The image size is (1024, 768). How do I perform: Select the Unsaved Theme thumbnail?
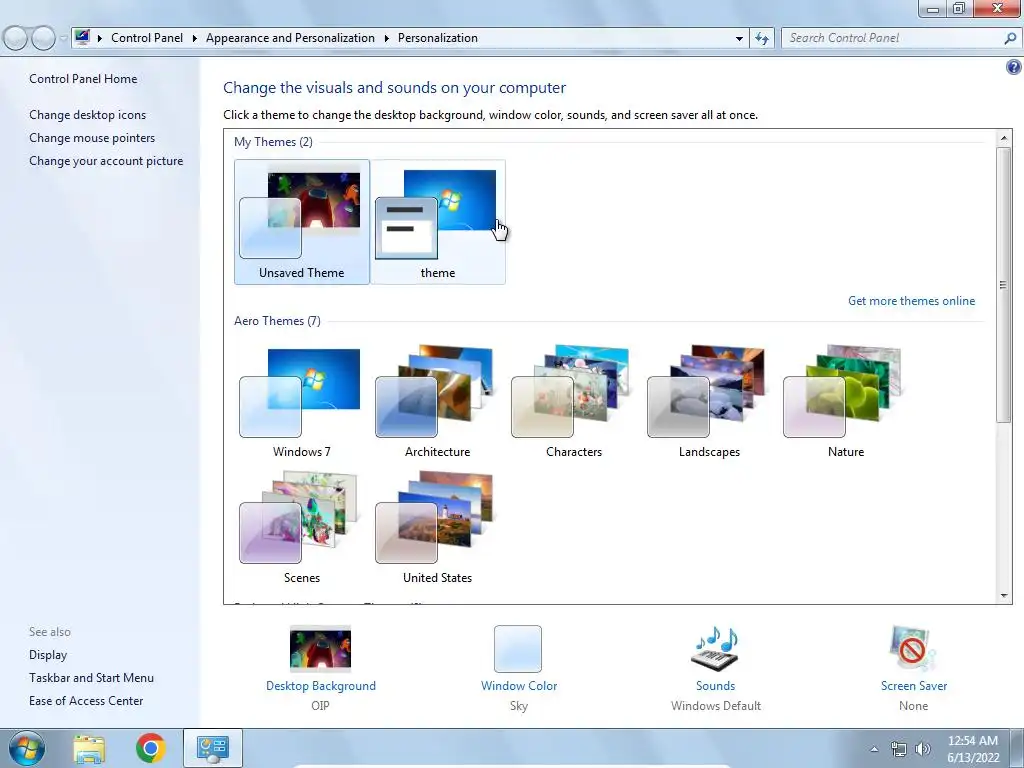(302, 221)
